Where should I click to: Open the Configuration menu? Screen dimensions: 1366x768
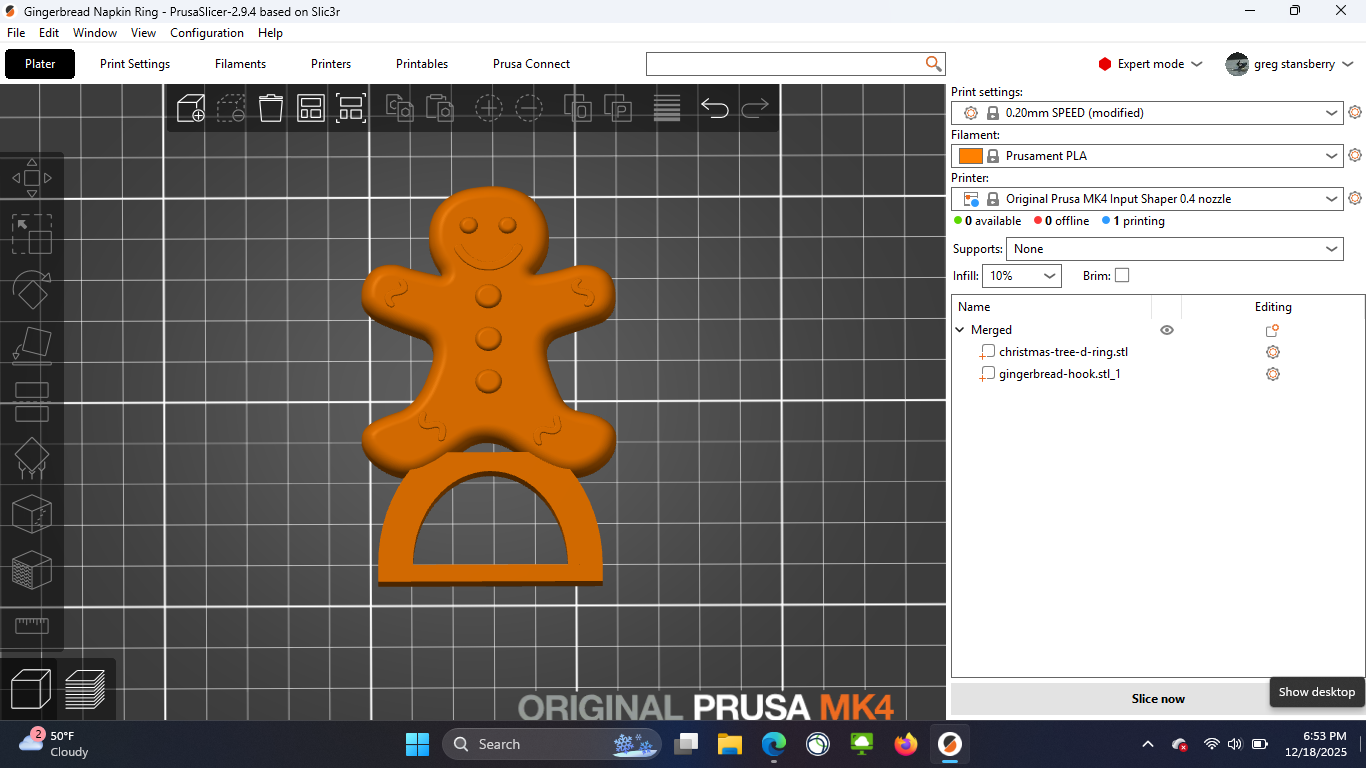[x=207, y=33]
